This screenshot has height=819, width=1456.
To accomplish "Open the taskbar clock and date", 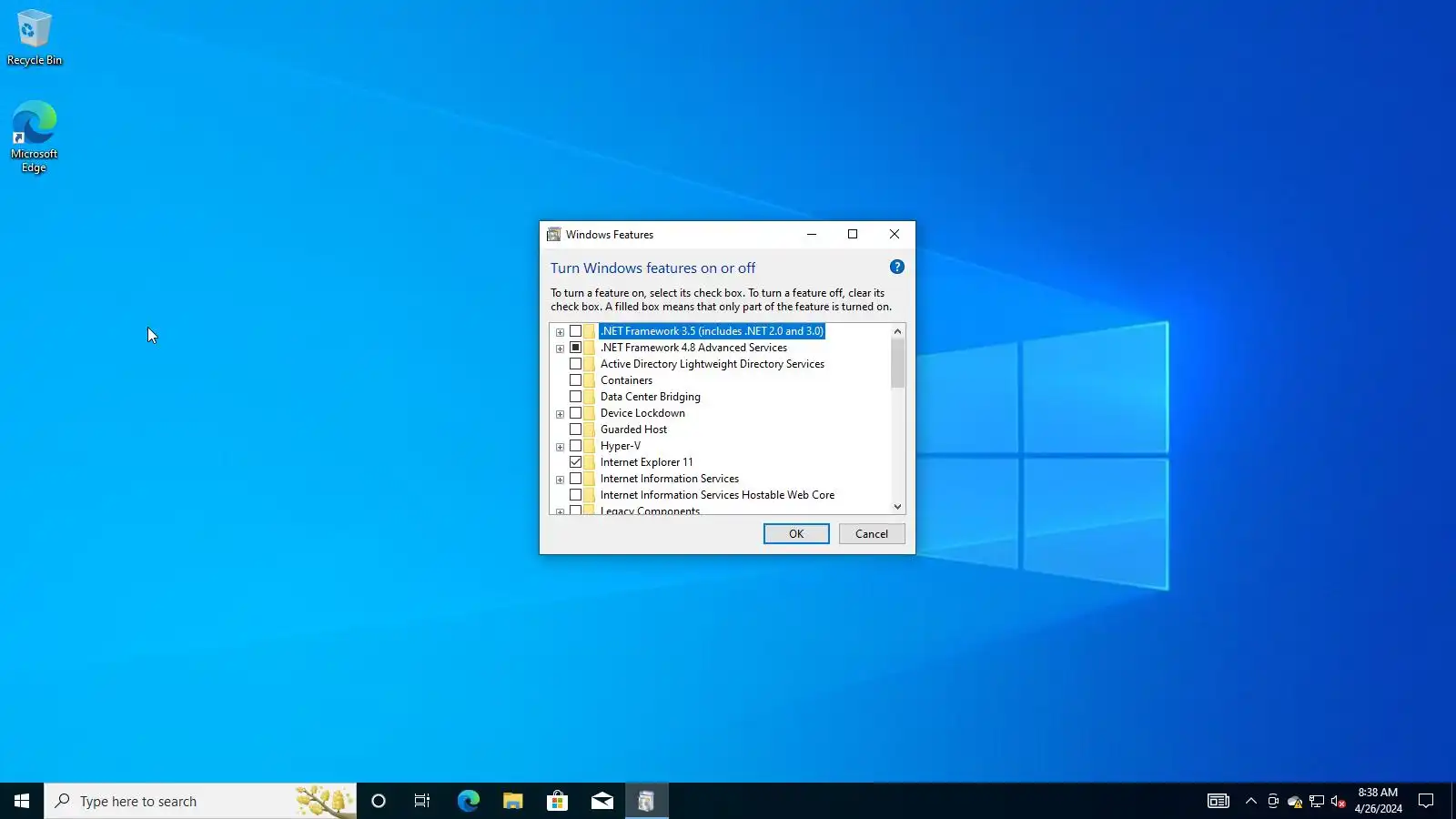I will point(1378,801).
